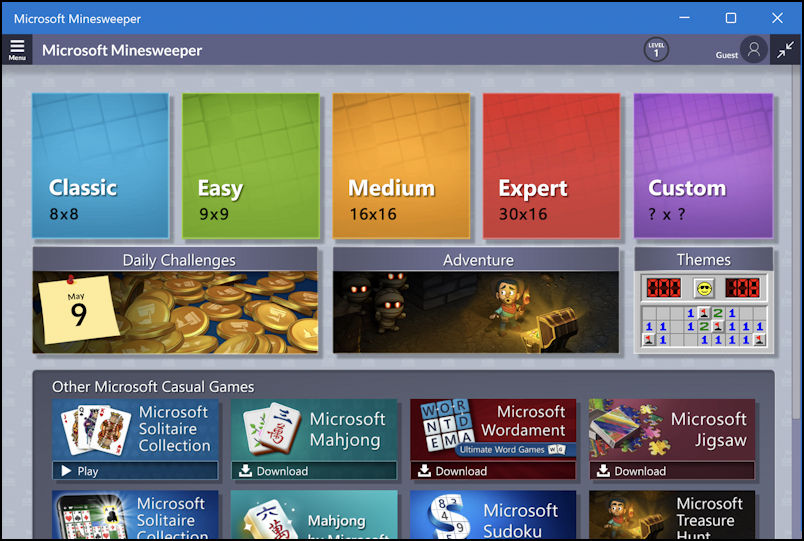Open the Daily Challenges banner
804x541 pixels.
coord(175,300)
